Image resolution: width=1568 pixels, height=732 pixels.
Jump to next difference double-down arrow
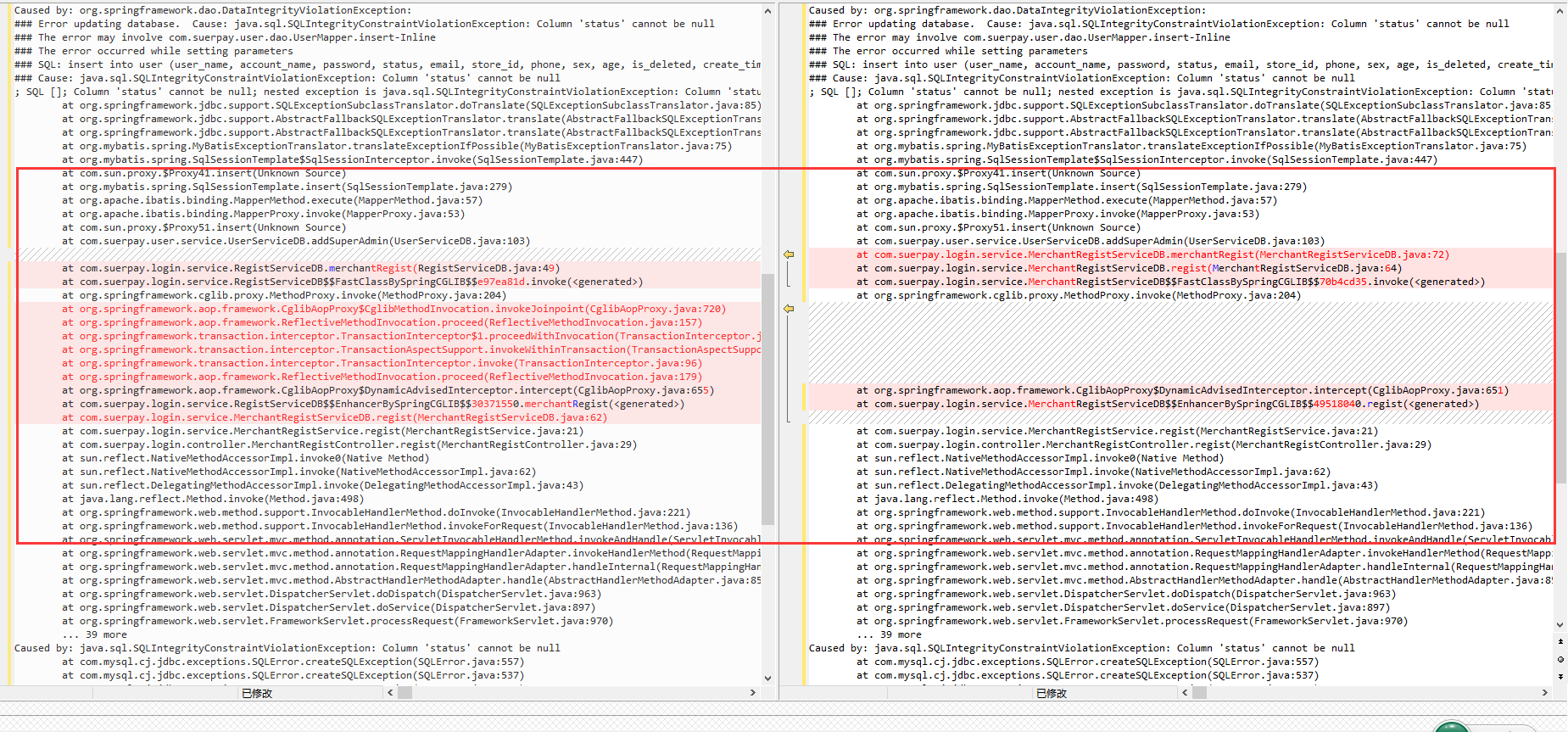pyautogui.click(x=1561, y=676)
